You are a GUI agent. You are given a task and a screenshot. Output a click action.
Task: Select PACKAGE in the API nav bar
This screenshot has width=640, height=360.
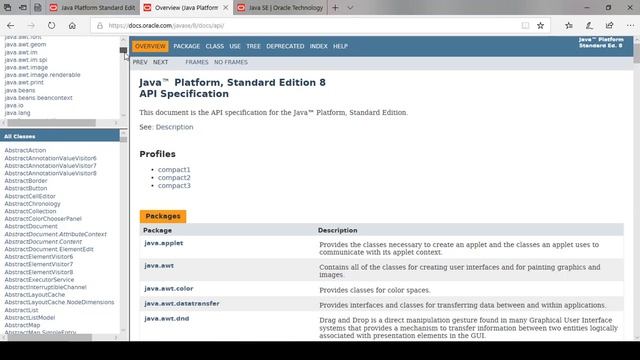coord(187,47)
